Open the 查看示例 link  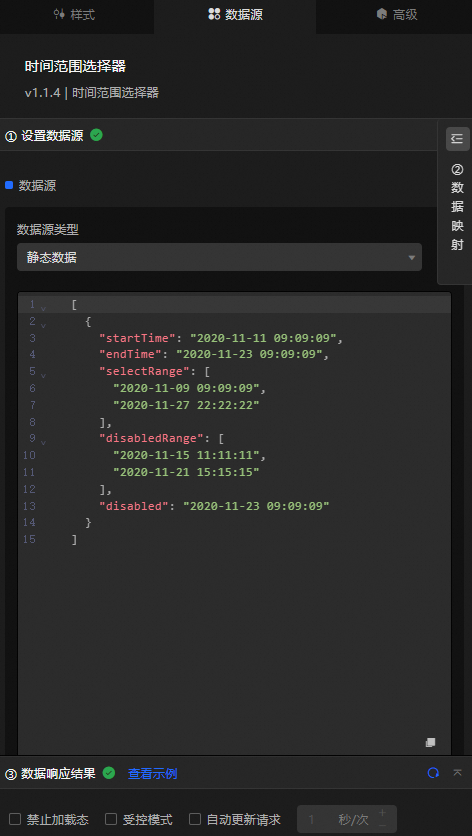(x=153, y=774)
